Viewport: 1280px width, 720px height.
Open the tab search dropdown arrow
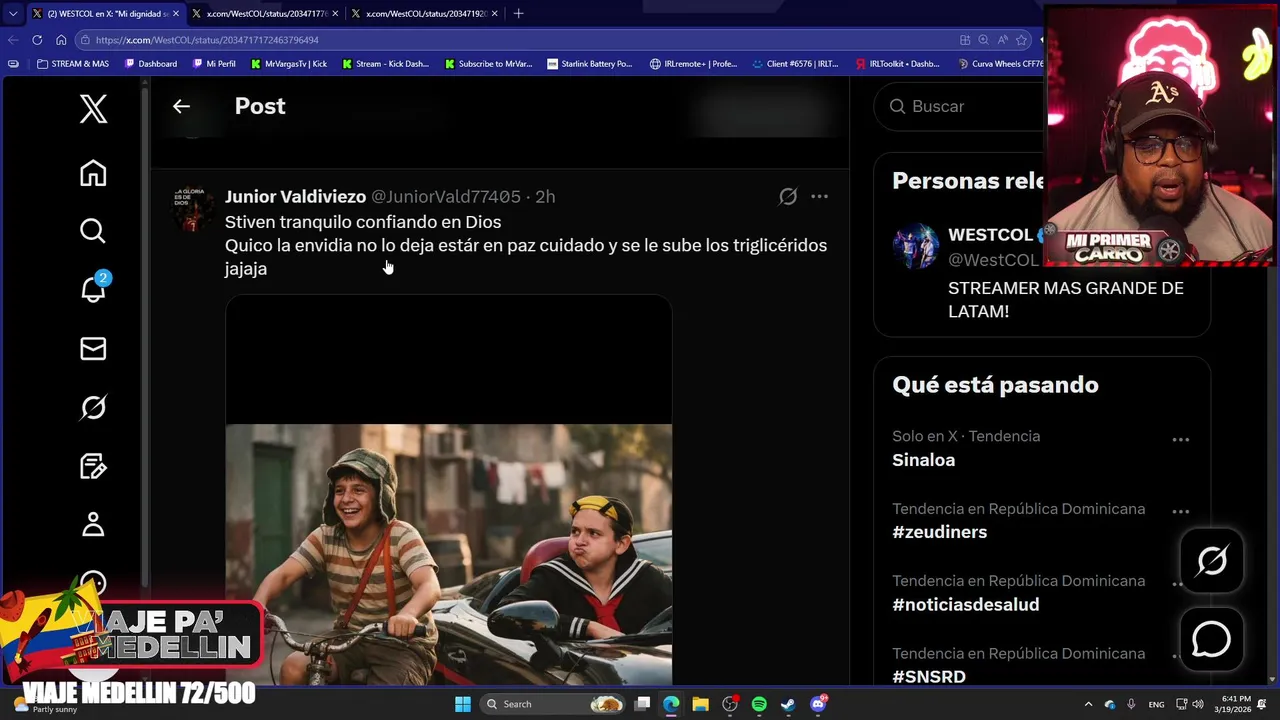(13, 14)
